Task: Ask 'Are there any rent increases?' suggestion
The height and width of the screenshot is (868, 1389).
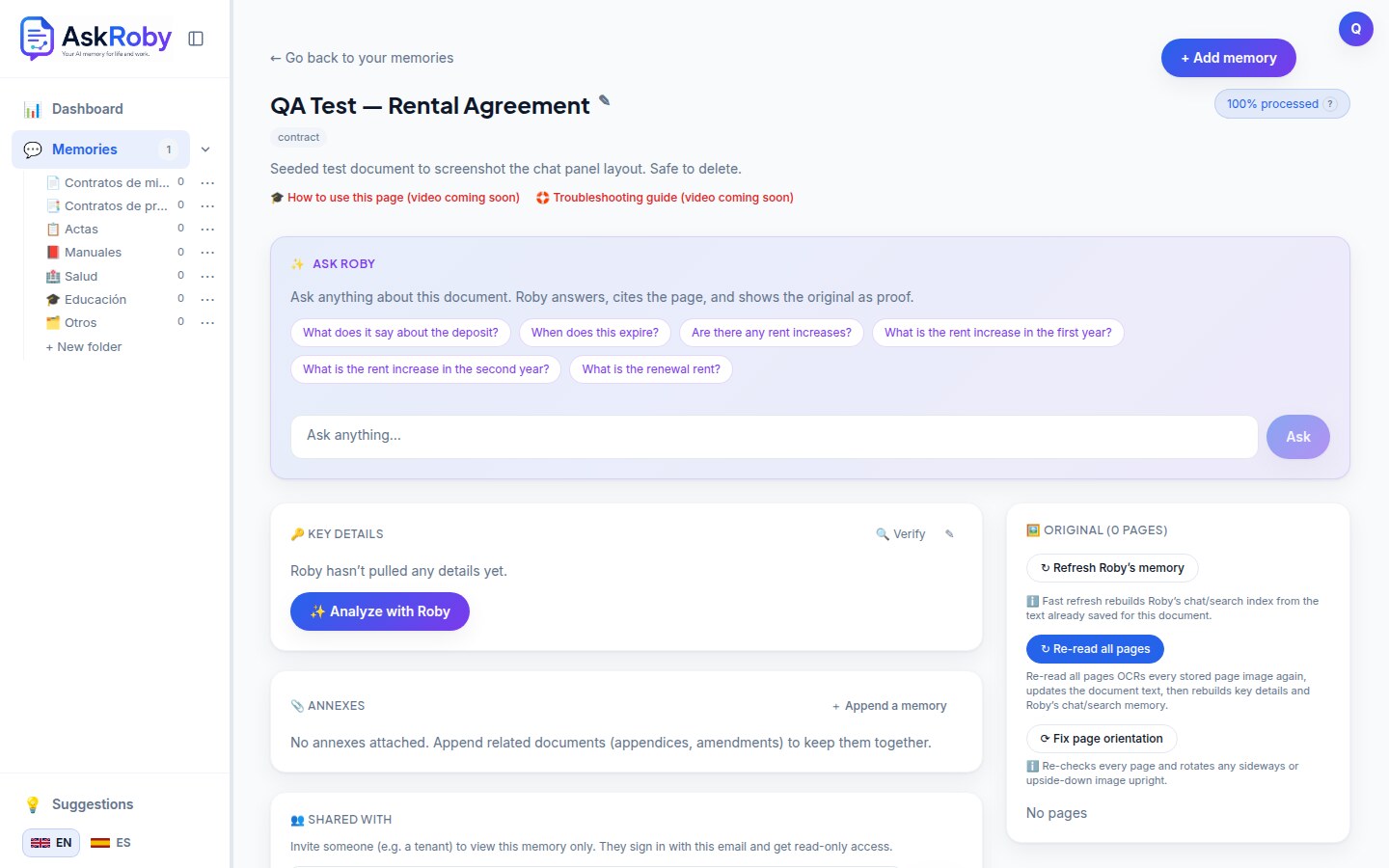Action: click(772, 333)
